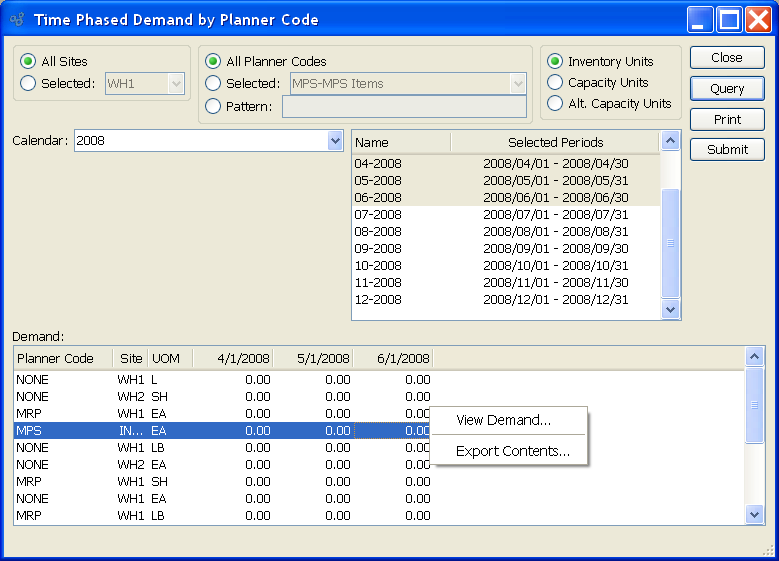This screenshot has width=779, height=561.
Task: Enable Alt. Capacity Units option
Action: point(555,104)
